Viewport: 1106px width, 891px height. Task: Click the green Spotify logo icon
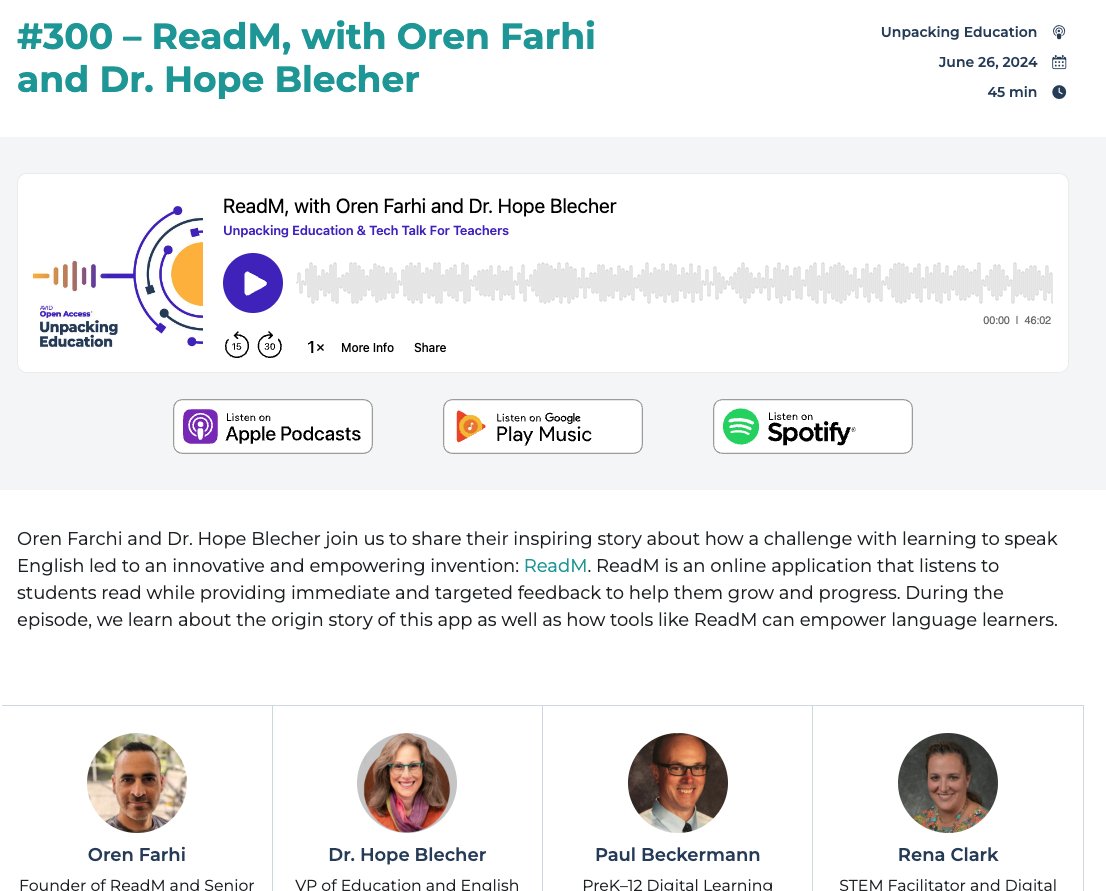click(x=741, y=427)
